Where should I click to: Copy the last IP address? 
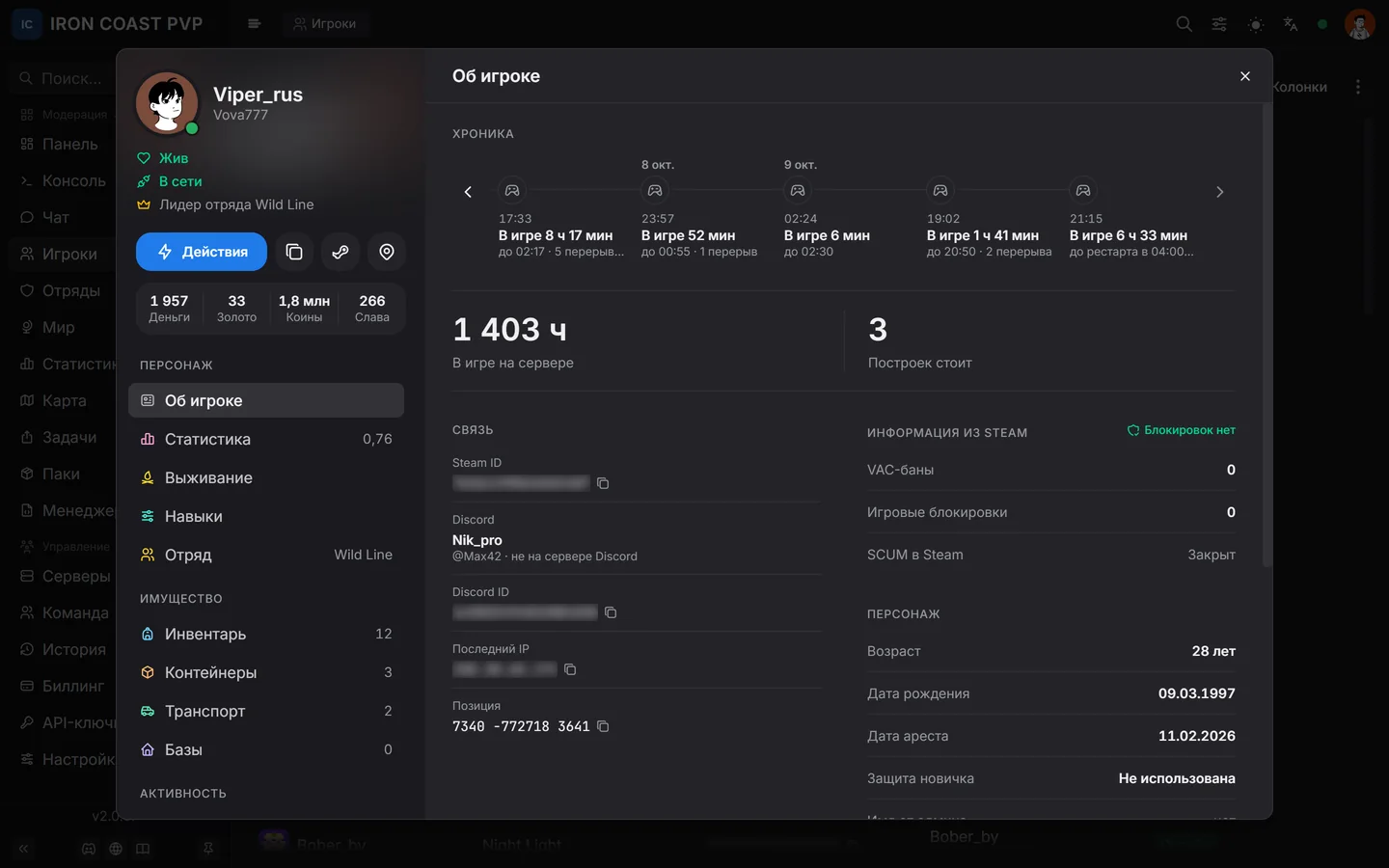click(x=570, y=669)
